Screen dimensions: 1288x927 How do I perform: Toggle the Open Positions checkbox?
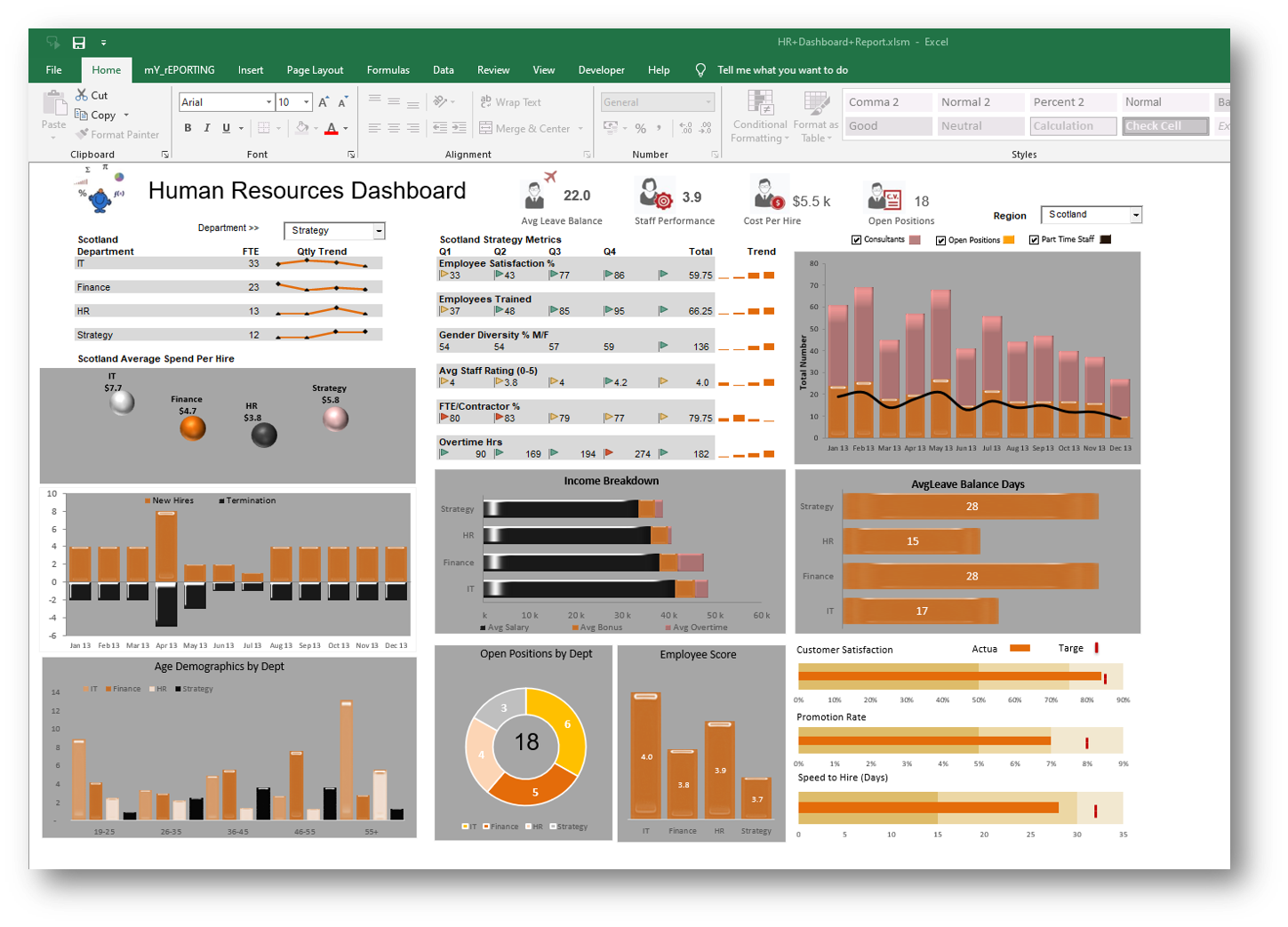click(x=940, y=240)
